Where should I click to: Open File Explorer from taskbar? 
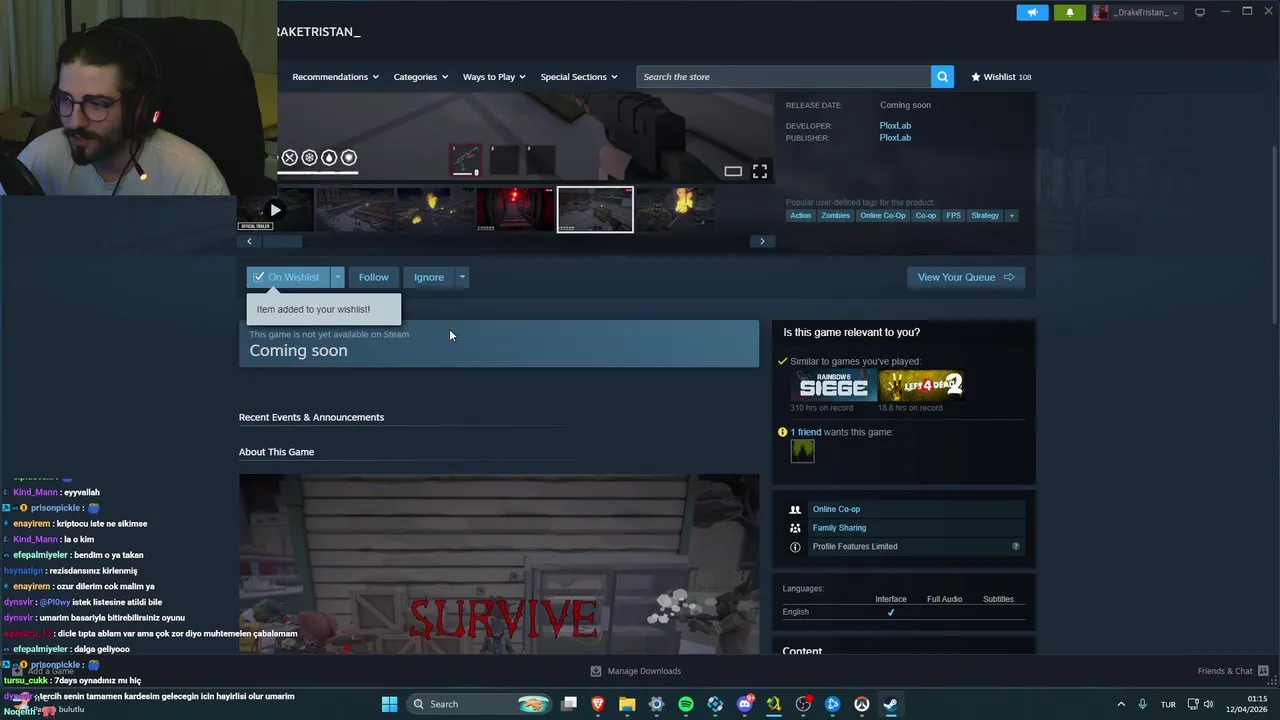pyautogui.click(x=627, y=704)
